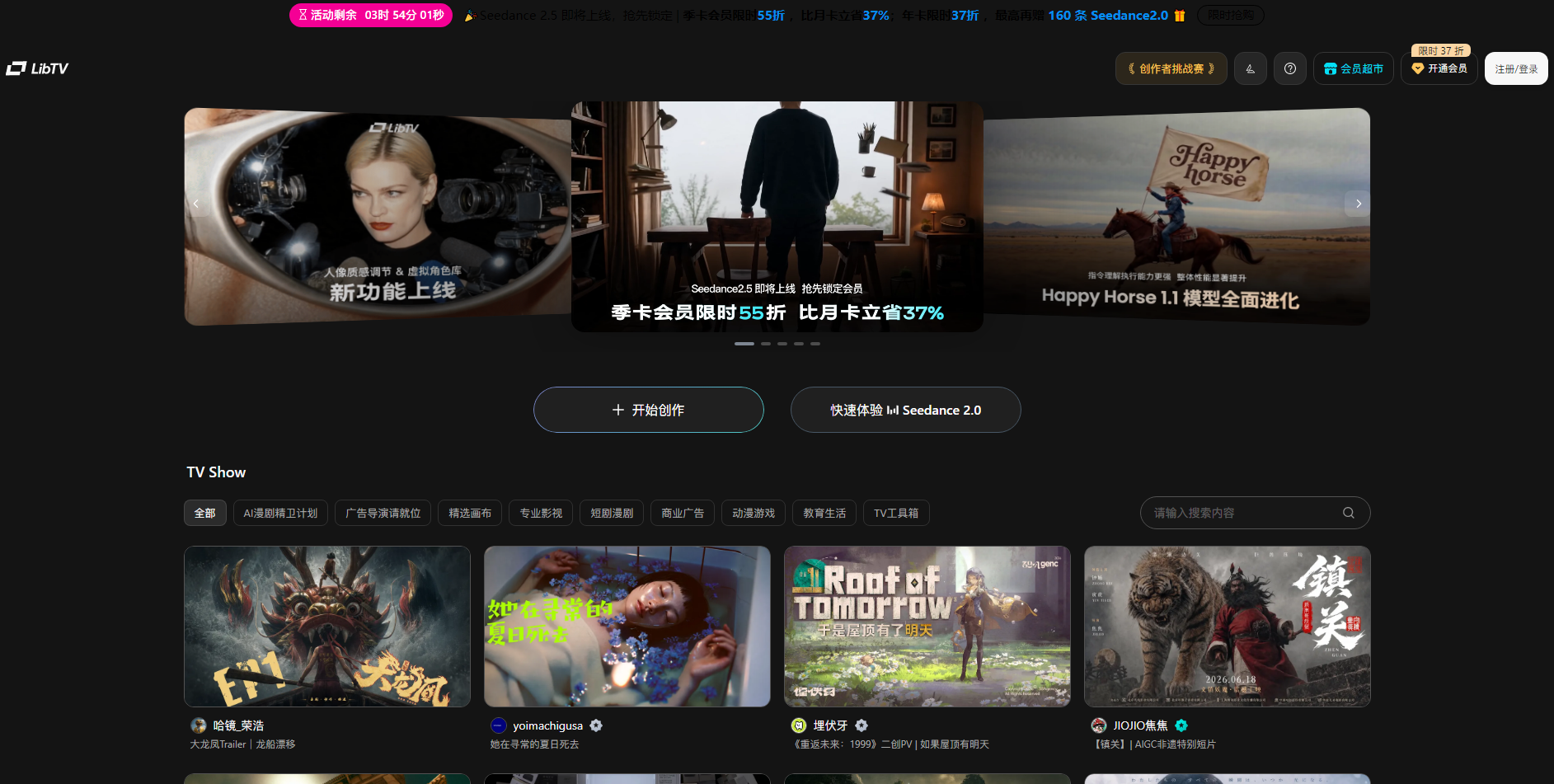Click title 她在寻常的夏日死去 below thumbnail
This screenshot has width=1554, height=784.
[x=534, y=744]
